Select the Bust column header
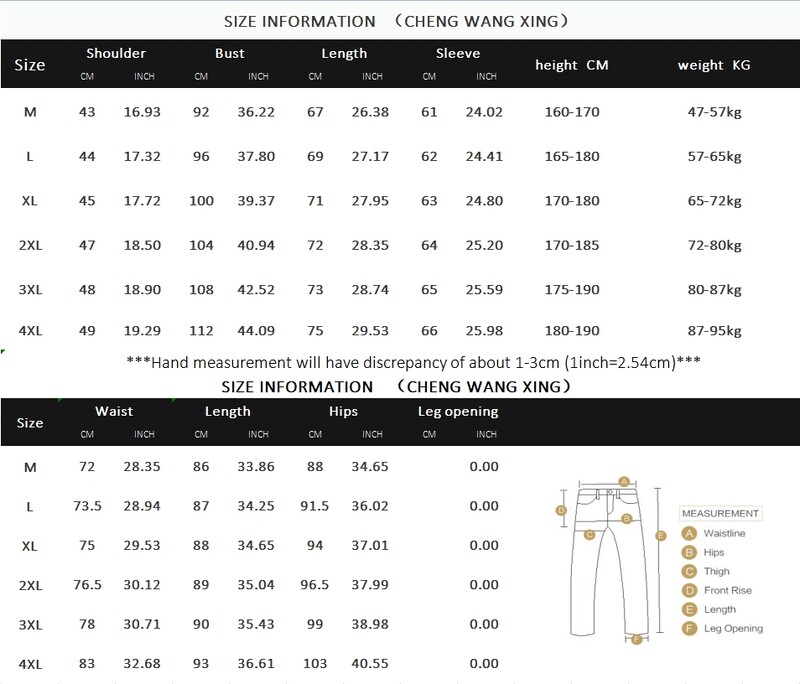The width and height of the screenshot is (800, 684). [x=229, y=54]
